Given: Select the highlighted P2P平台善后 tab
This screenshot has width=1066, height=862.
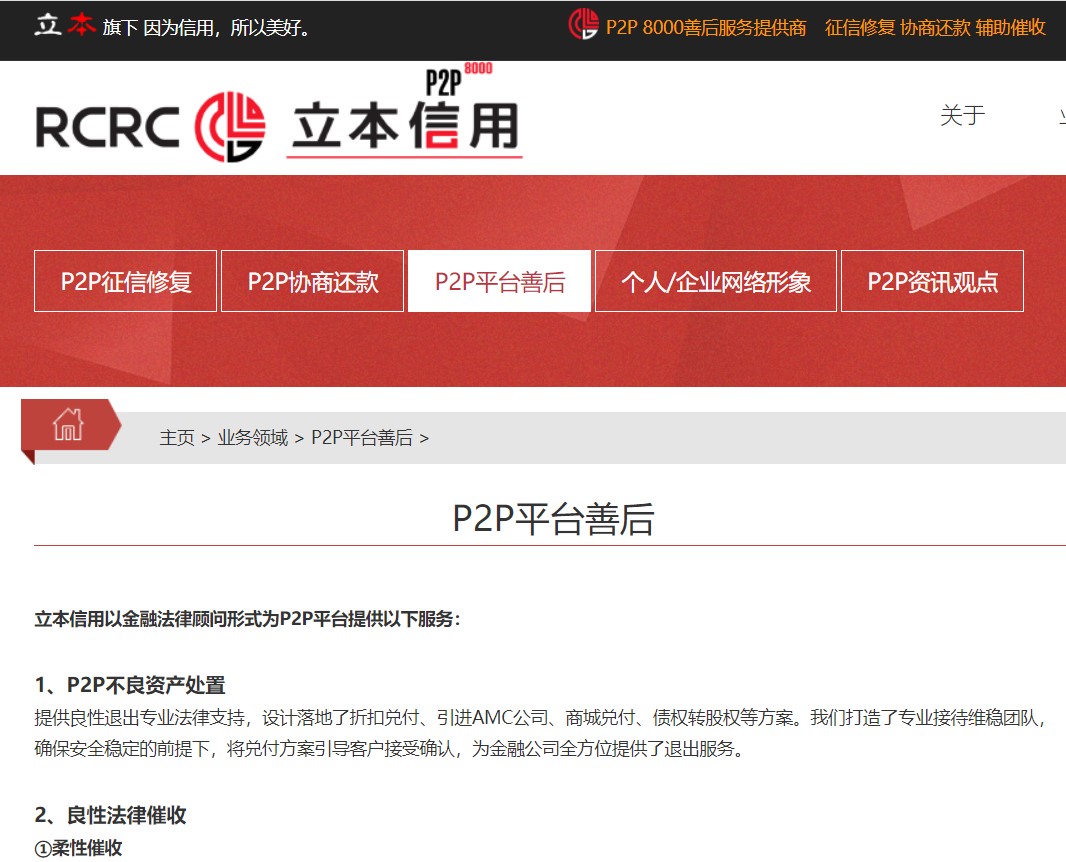Looking at the screenshot, I should (499, 281).
